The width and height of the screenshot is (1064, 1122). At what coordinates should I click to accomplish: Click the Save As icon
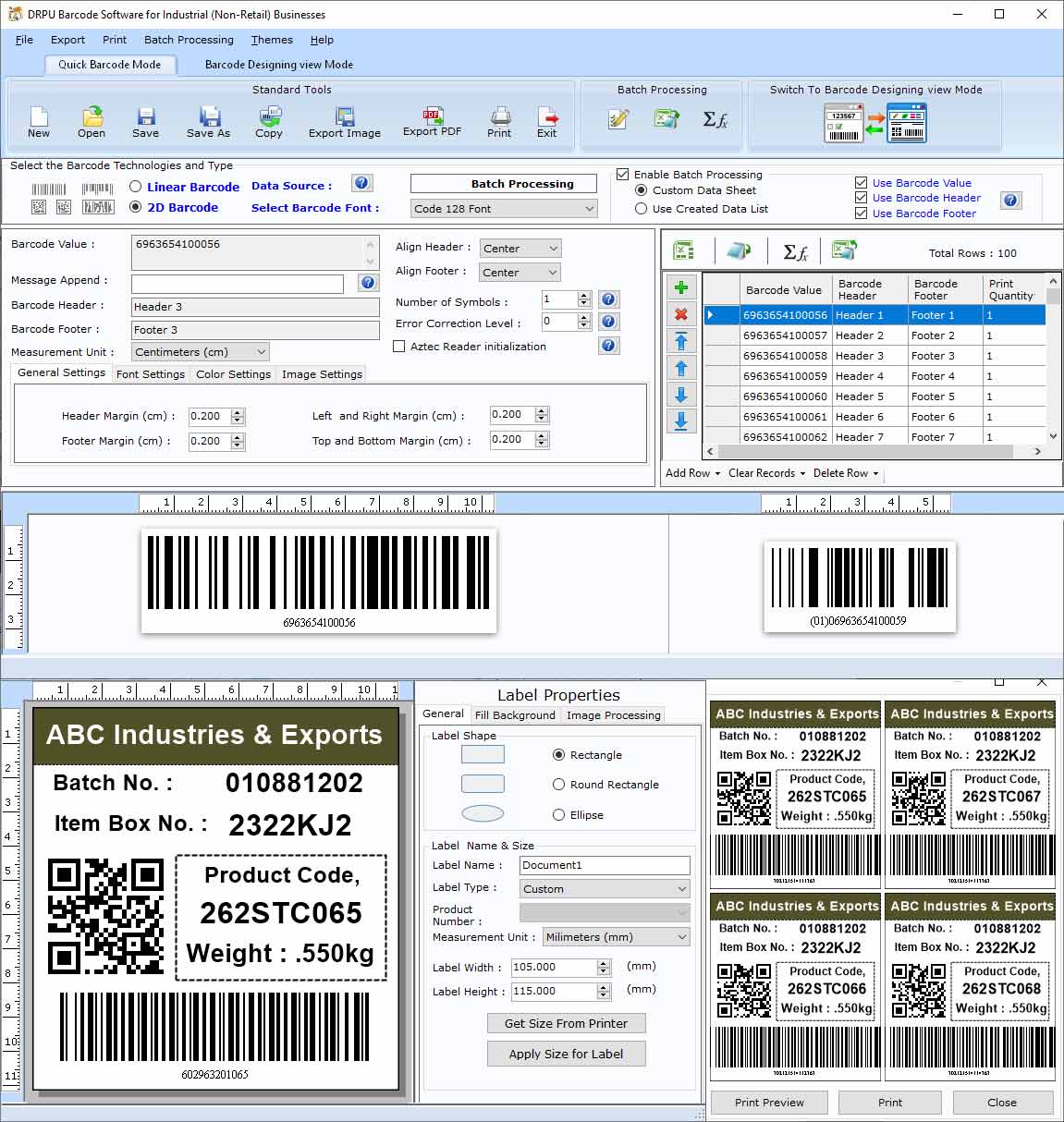[x=209, y=116]
